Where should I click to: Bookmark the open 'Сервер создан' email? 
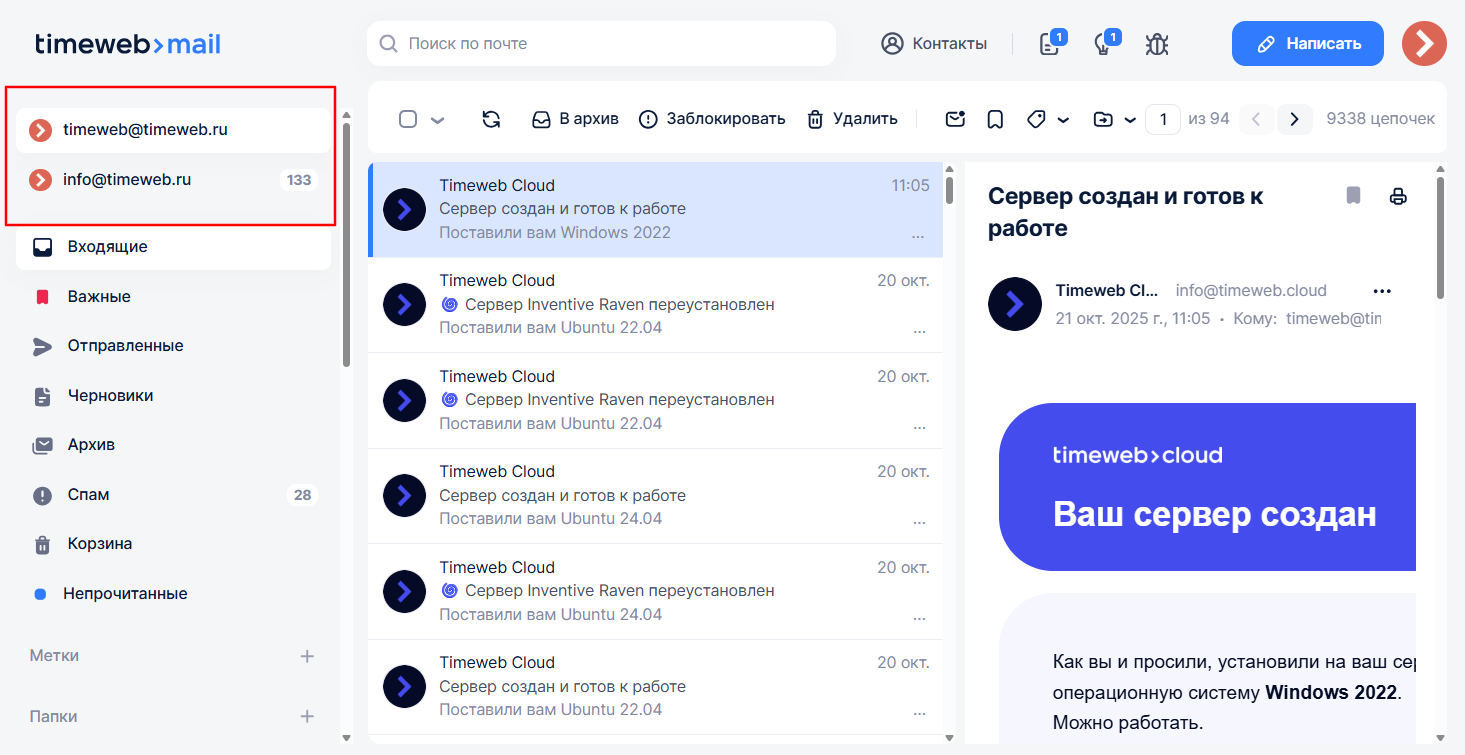[x=1353, y=196]
